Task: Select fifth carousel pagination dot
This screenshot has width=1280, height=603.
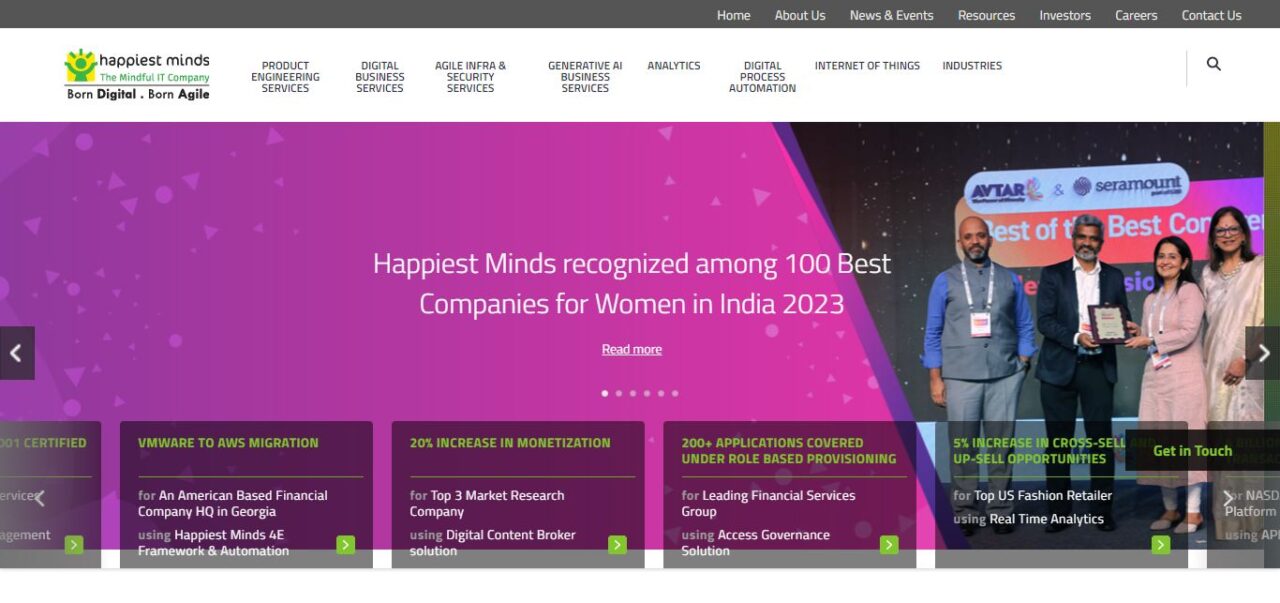Action: point(661,393)
